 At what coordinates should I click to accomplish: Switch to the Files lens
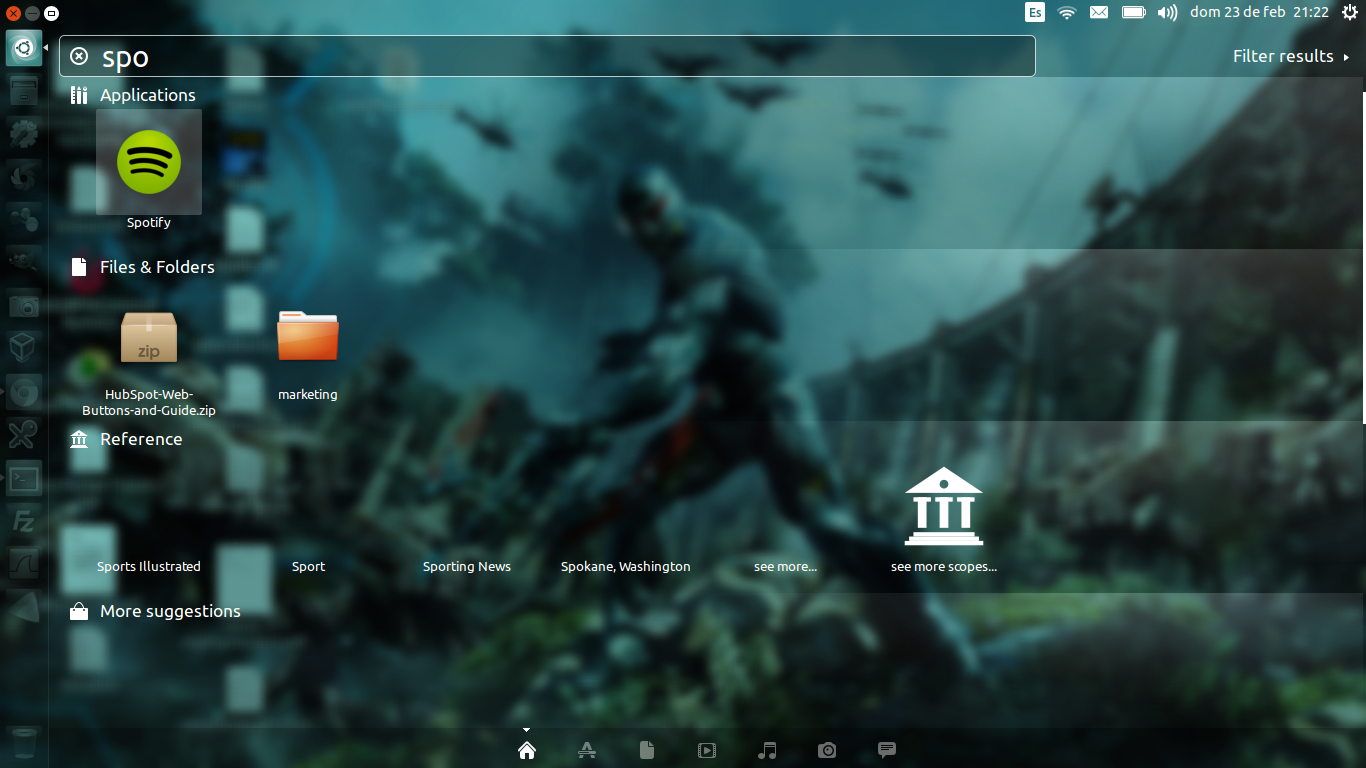pos(647,750)
